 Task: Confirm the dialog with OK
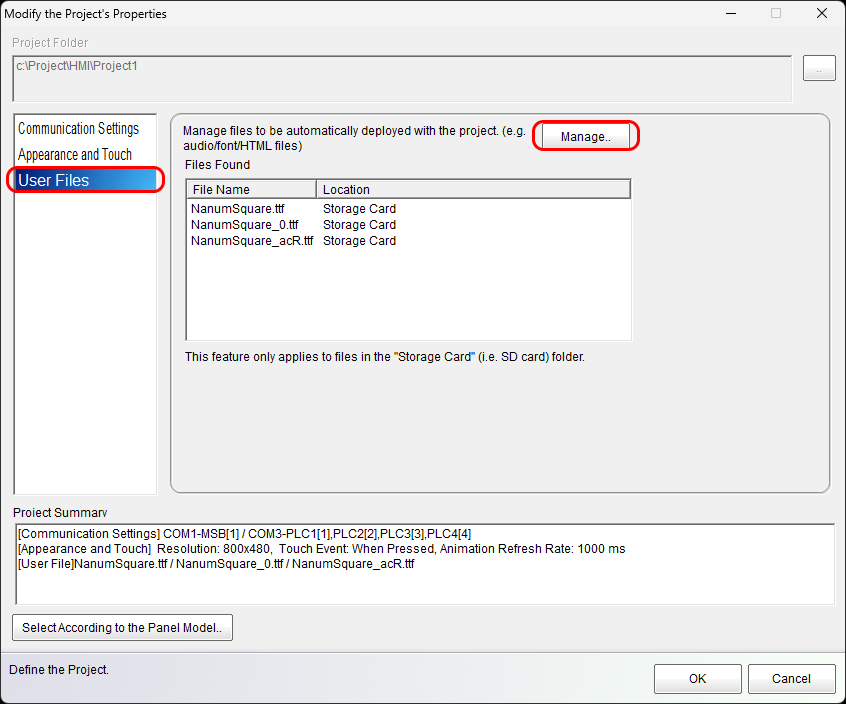pos(697,679)
